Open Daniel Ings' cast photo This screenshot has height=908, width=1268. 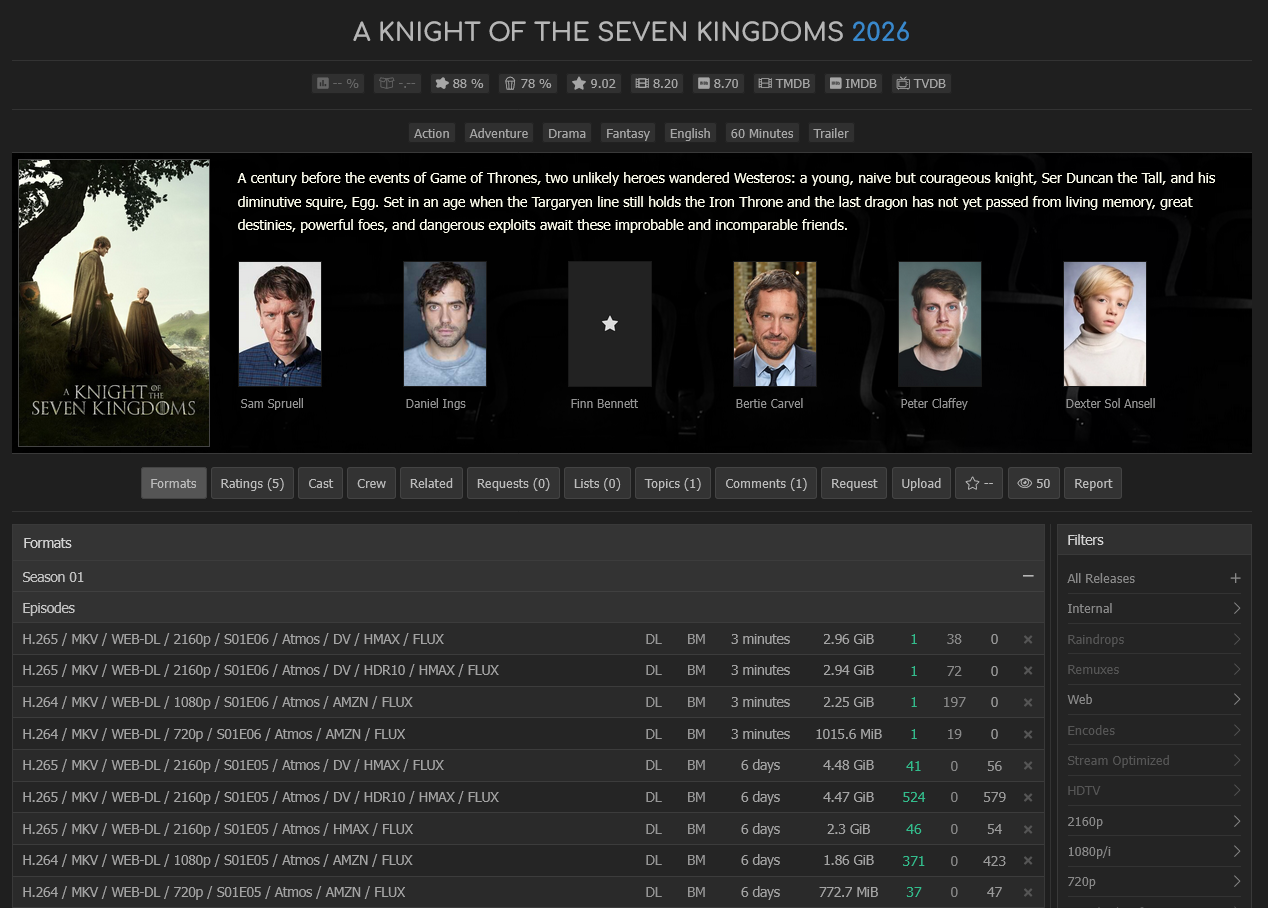click(x=445, y=324)
